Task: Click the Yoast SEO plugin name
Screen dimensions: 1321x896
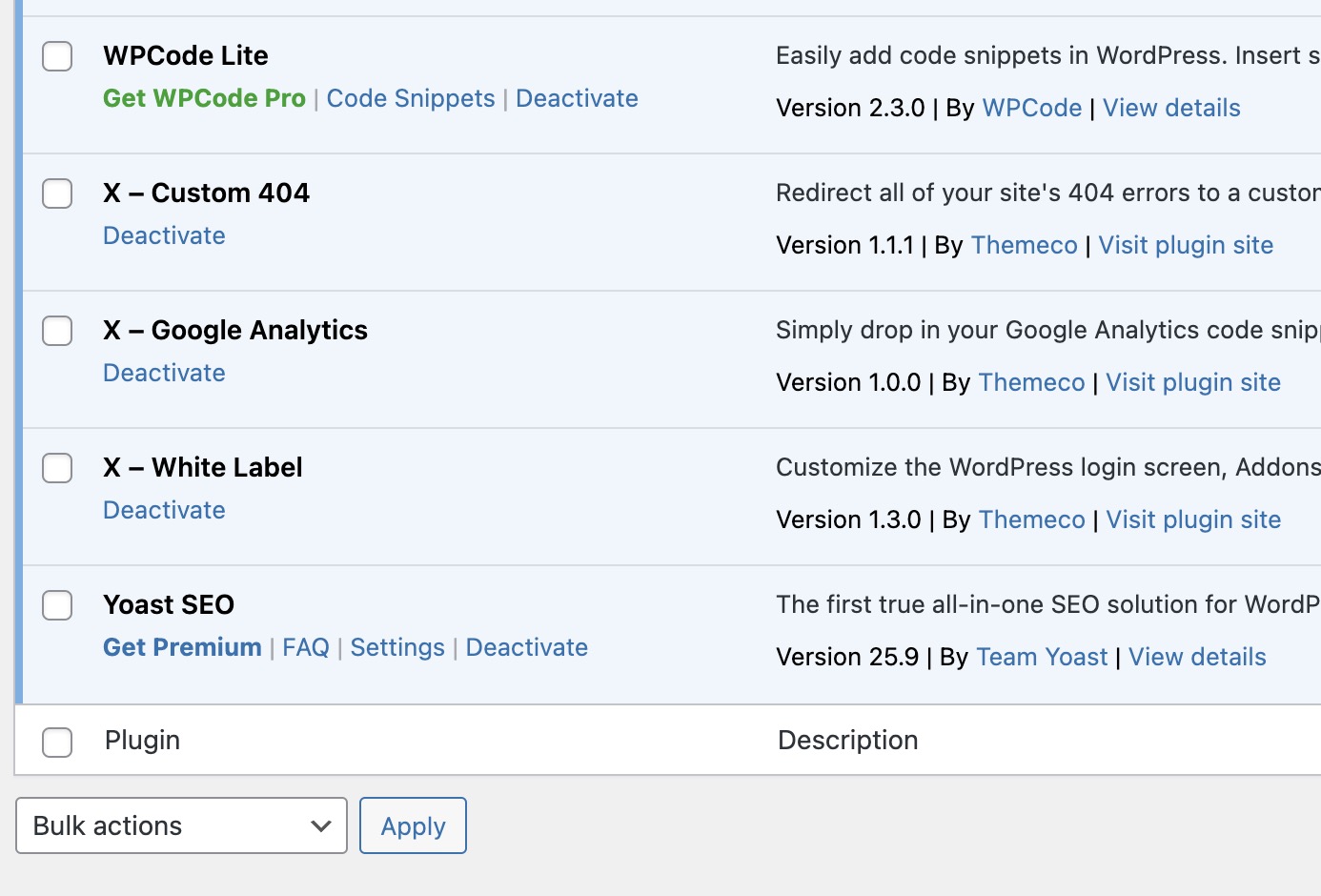Action: [x=169, y=604]
